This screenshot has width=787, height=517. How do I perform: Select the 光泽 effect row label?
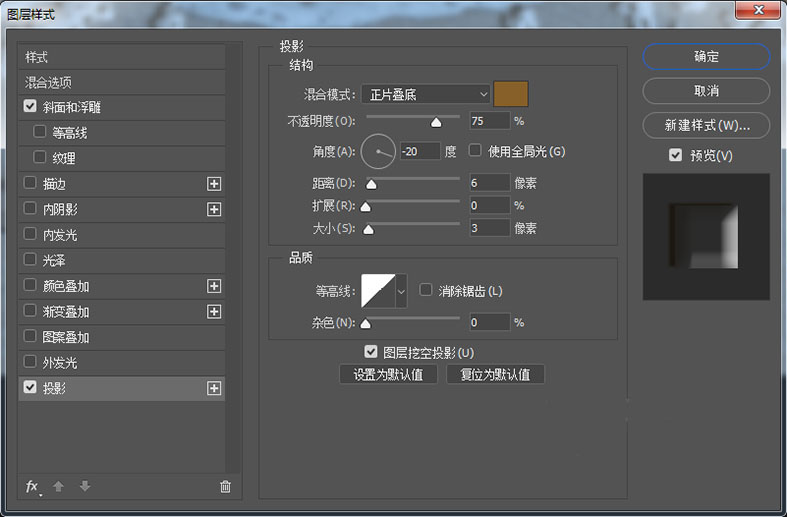pyautogui.click(x=54, y=261)
